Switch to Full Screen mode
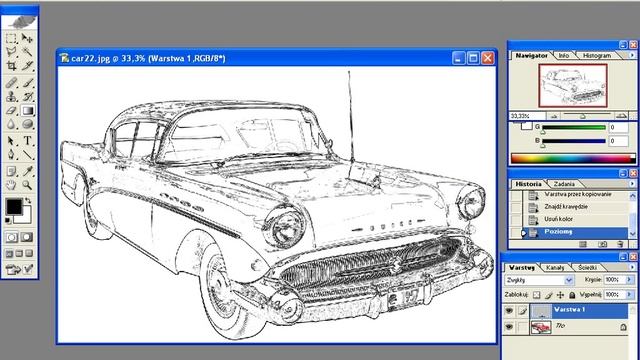This screenshot has width=640, height=360. 29,253
